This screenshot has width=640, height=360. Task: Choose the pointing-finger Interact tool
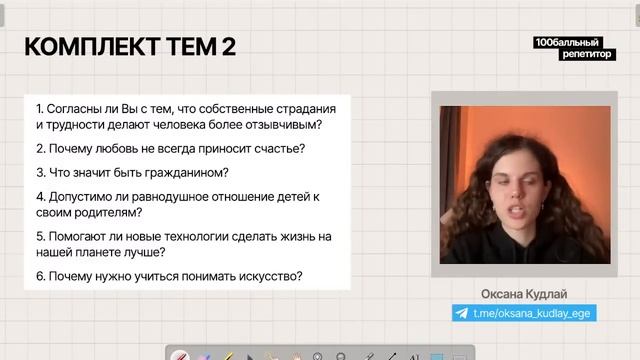pos(272,357)
